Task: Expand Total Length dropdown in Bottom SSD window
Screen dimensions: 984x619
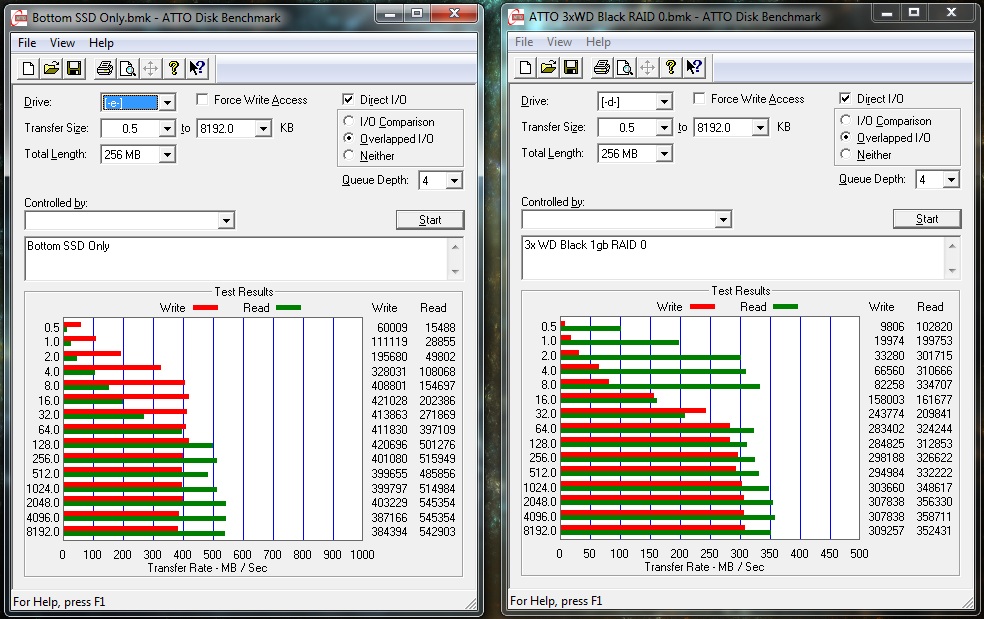Action: click(x=166, y=154)
